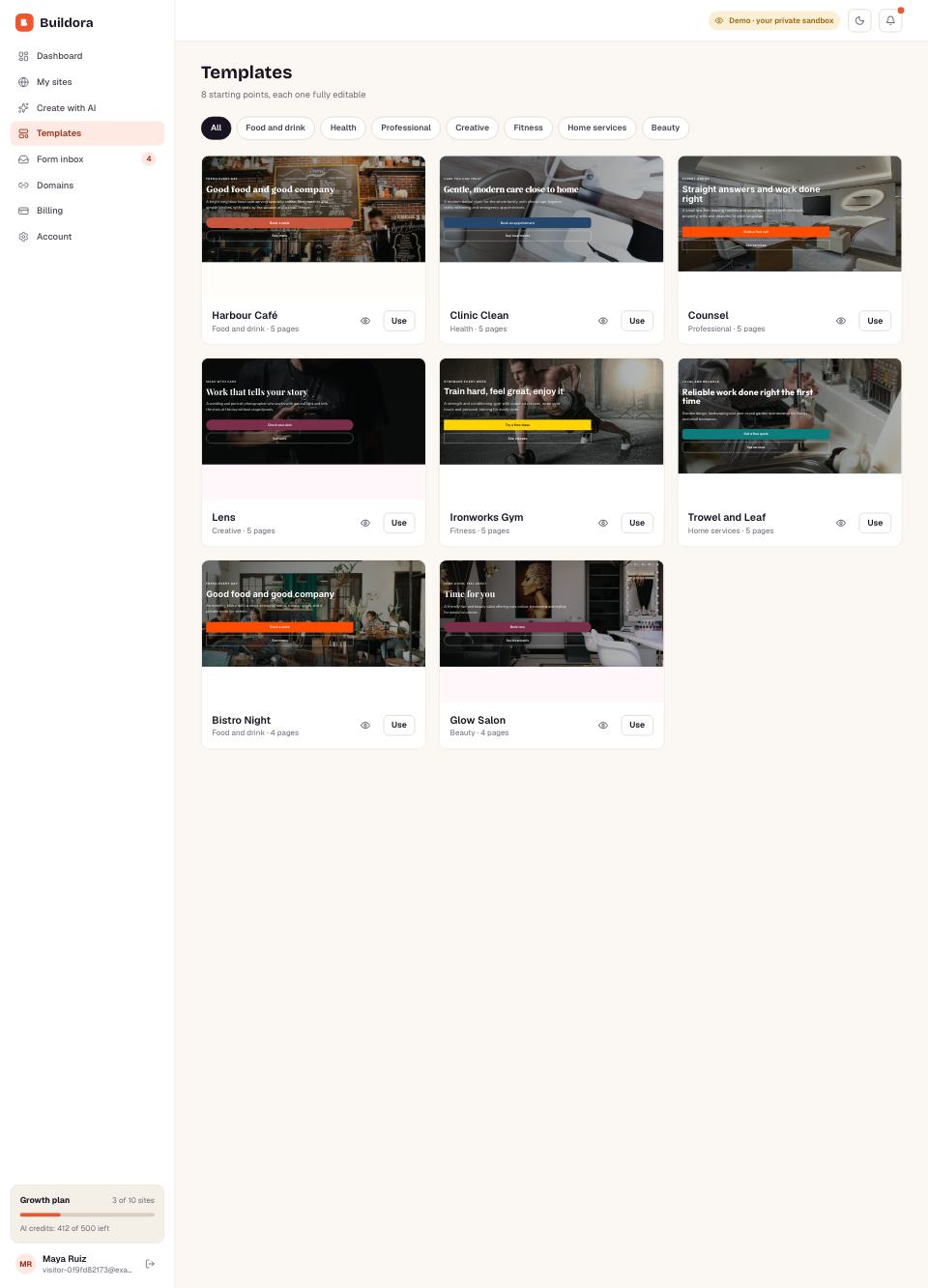Click the MR avatar circle
The width and height of the screenshot is (928, 1288).
click(26, 1264)
